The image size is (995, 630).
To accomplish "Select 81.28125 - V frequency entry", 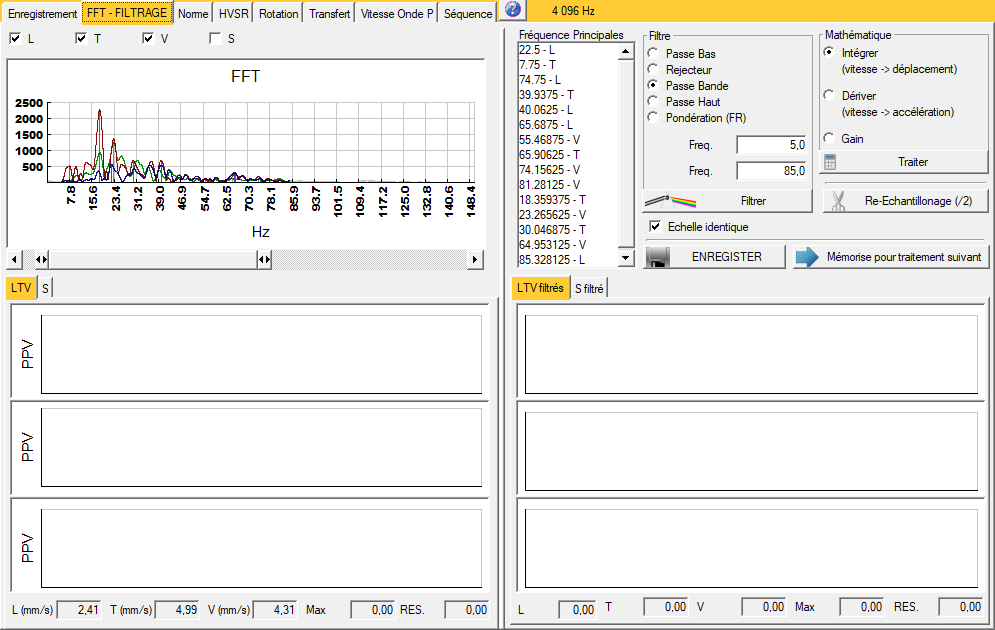I will (x=550, y=185).
